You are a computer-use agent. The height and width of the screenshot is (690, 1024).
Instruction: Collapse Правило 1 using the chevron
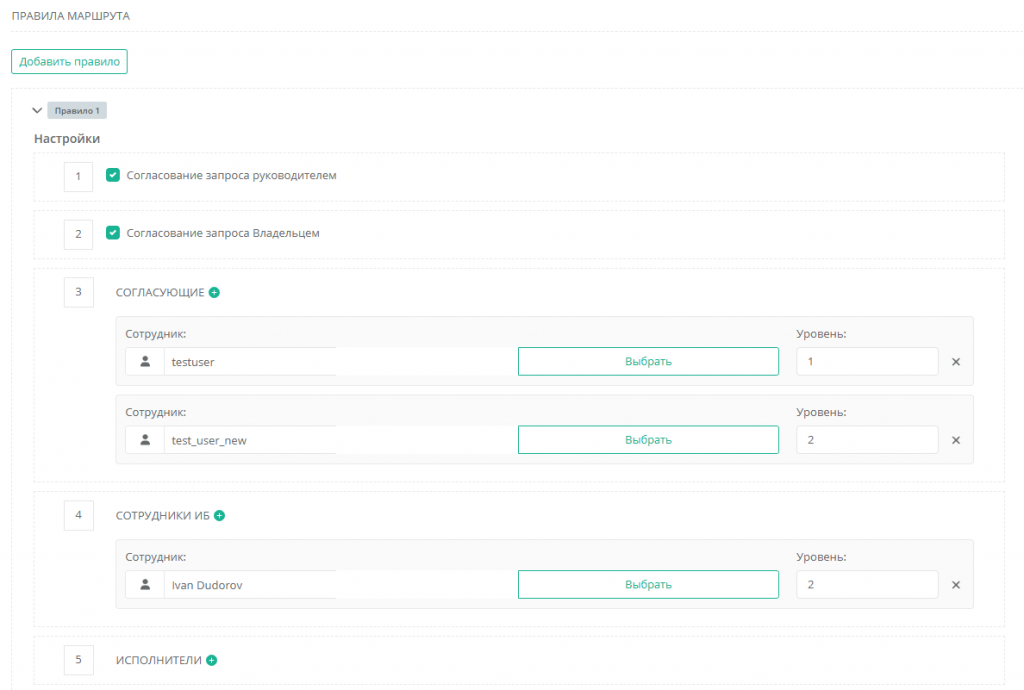38,111
